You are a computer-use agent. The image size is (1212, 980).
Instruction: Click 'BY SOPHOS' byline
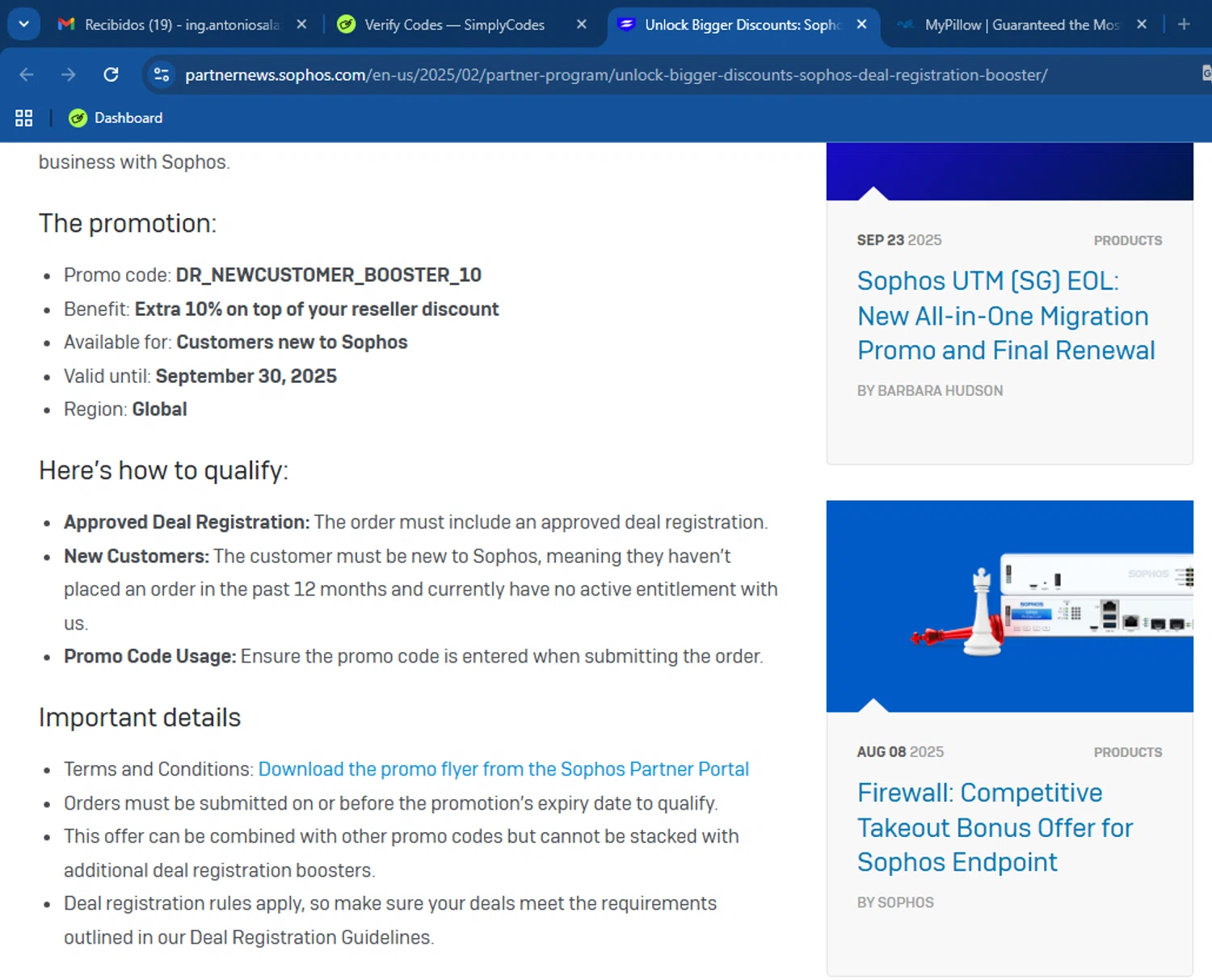[x=895, y=903]
